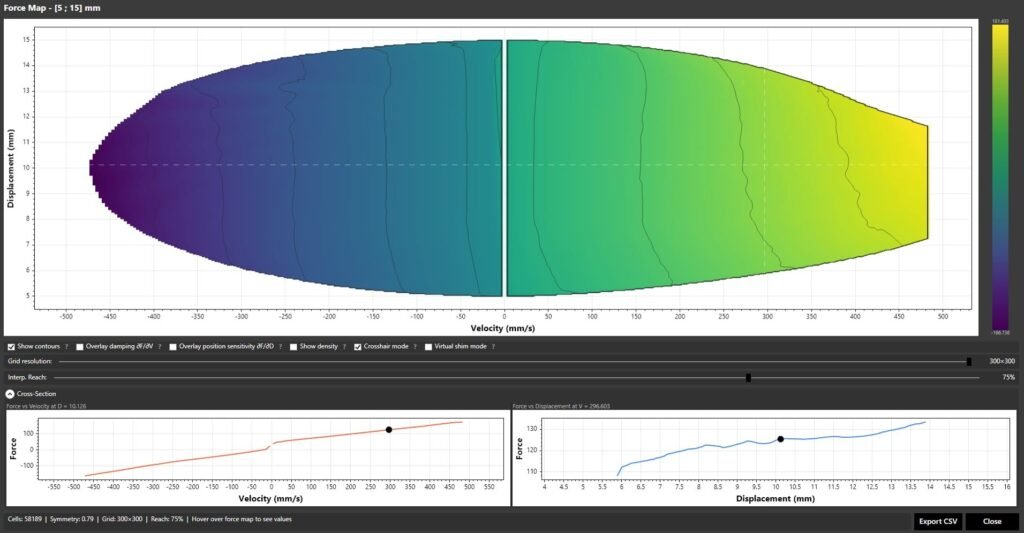Enable the Virtual shim mode checkbox
The image size is (1024, 533).
click(x=428, y=347)
